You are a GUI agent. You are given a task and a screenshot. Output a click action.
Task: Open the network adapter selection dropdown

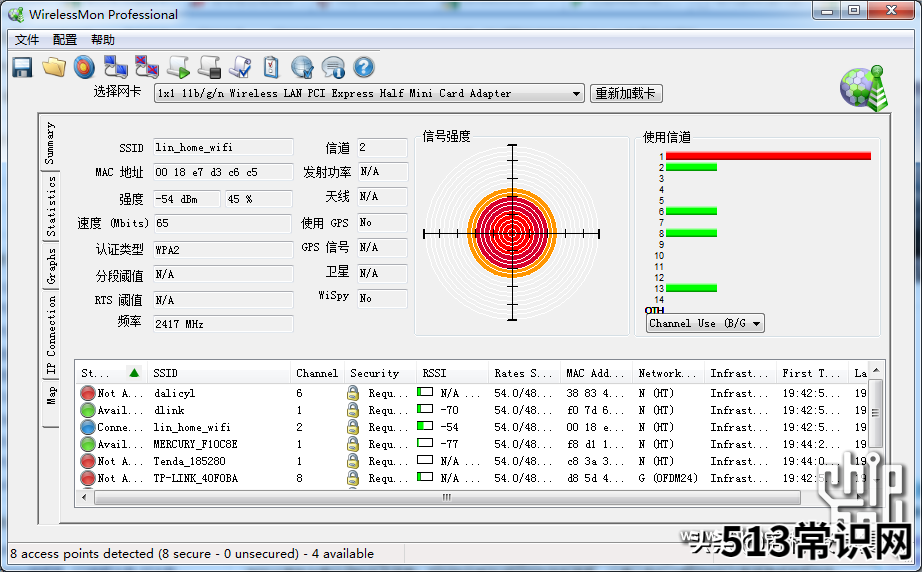coord(576,93)
